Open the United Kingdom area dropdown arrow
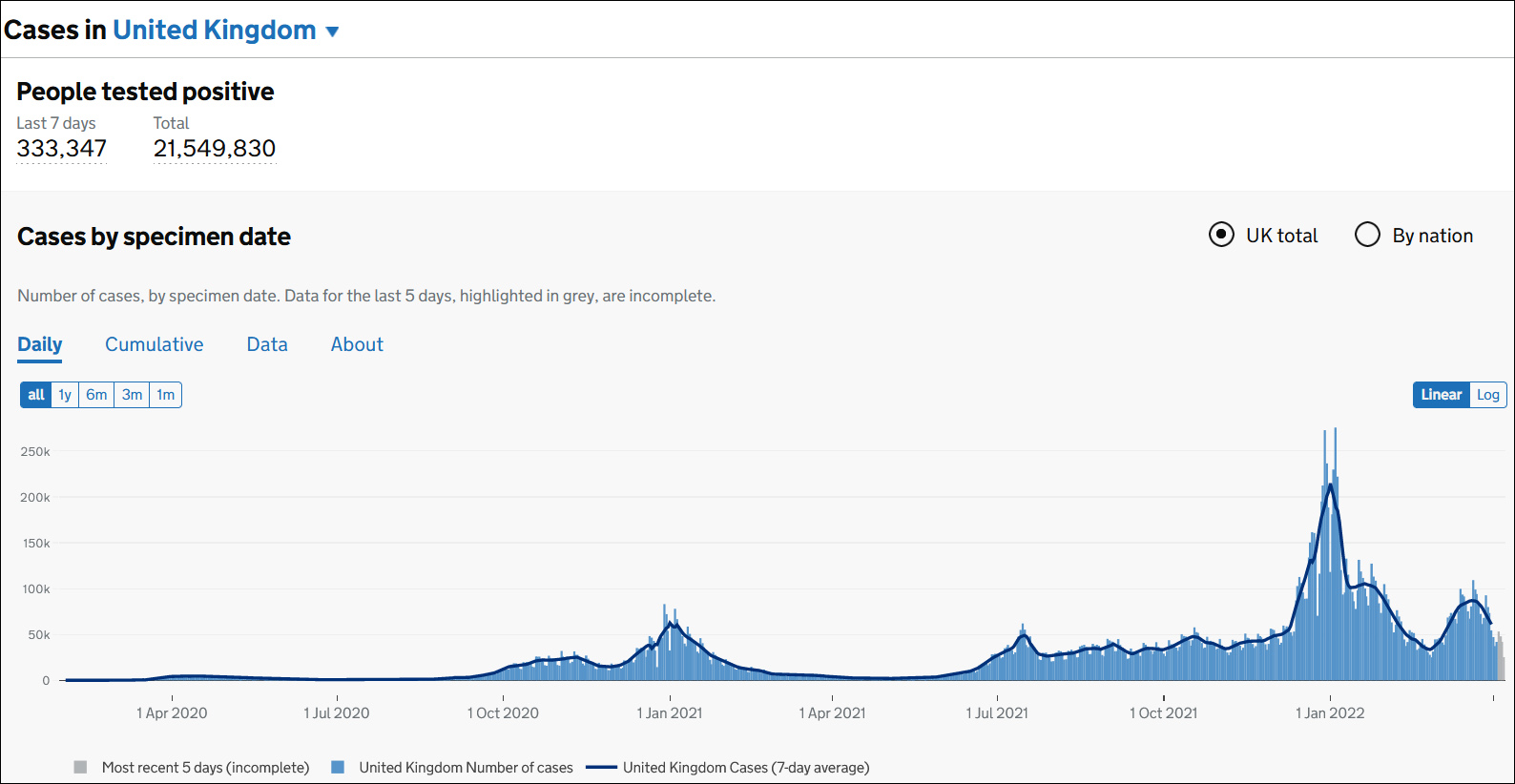The image size is (1515, 784). [332, 31]
